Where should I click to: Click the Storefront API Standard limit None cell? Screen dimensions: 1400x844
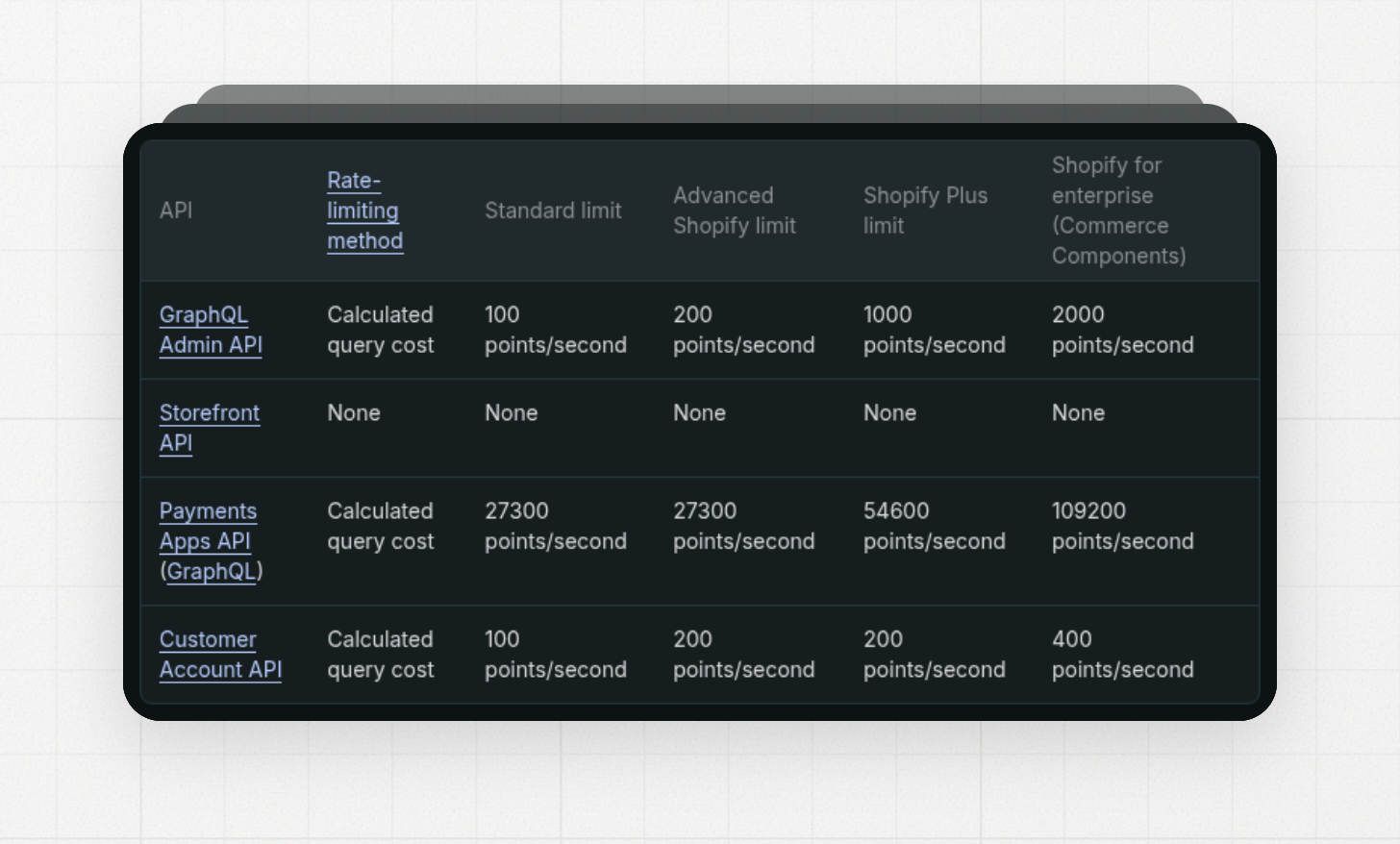click(512, 413)
